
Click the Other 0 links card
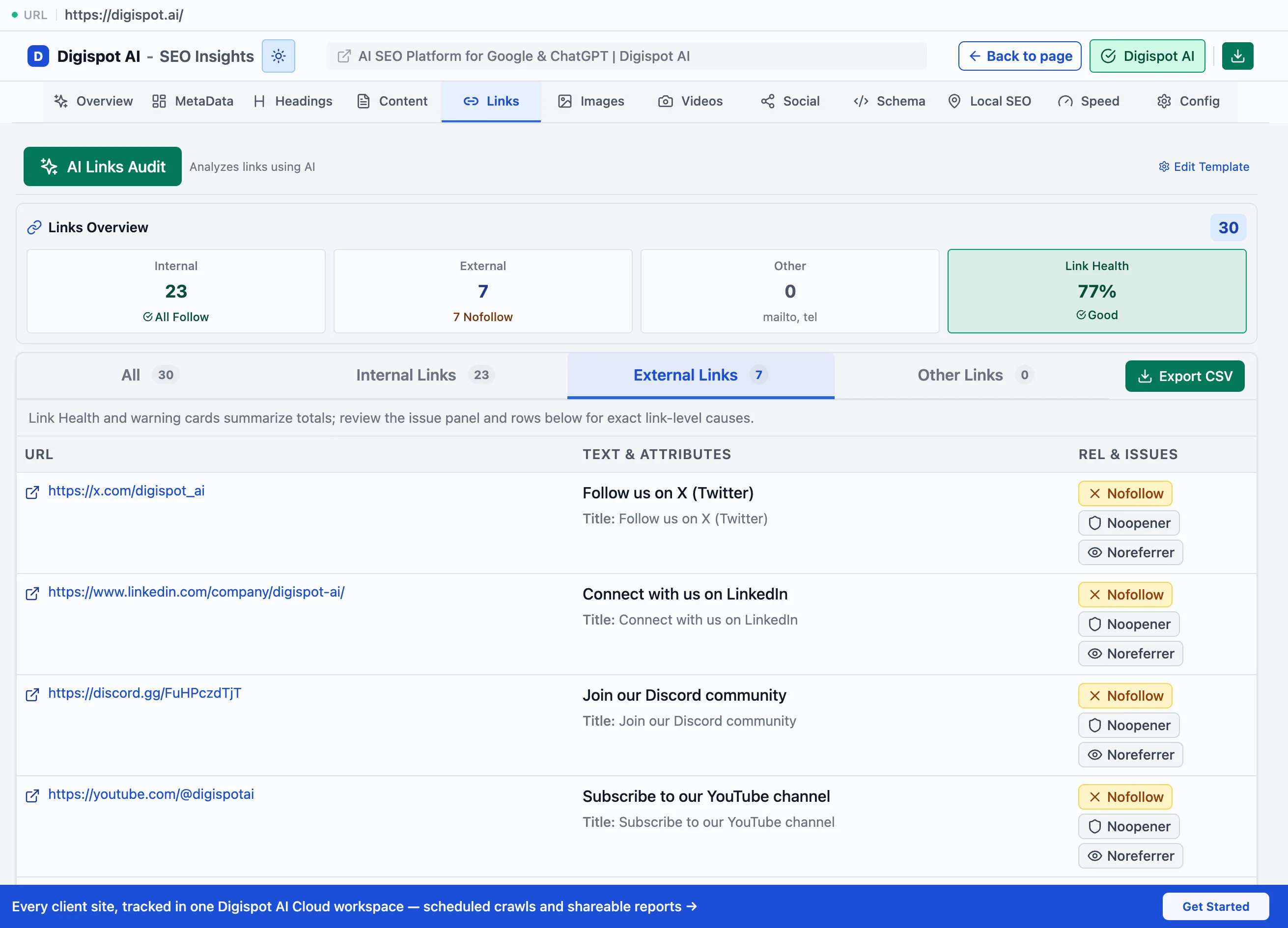[x=790, y=291]
